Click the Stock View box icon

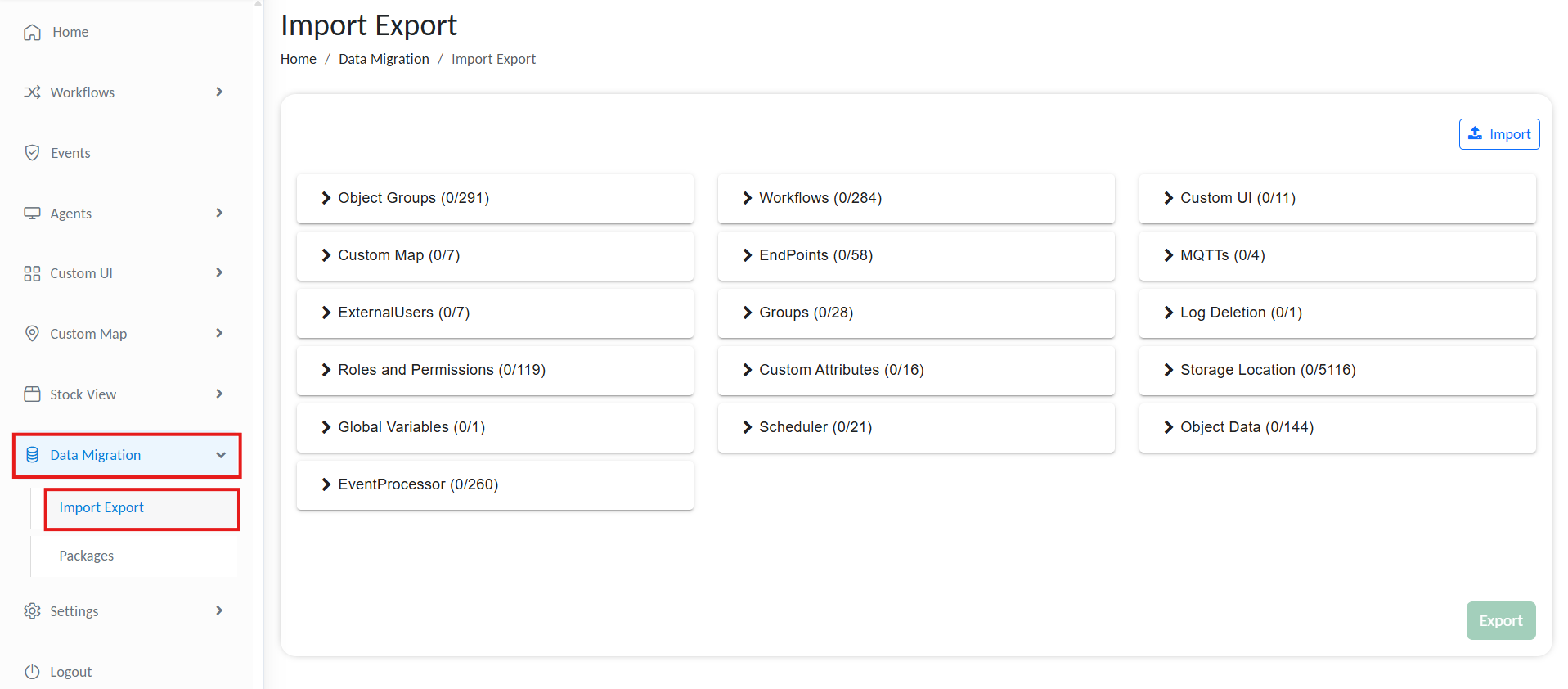click(x=32, y=394)
